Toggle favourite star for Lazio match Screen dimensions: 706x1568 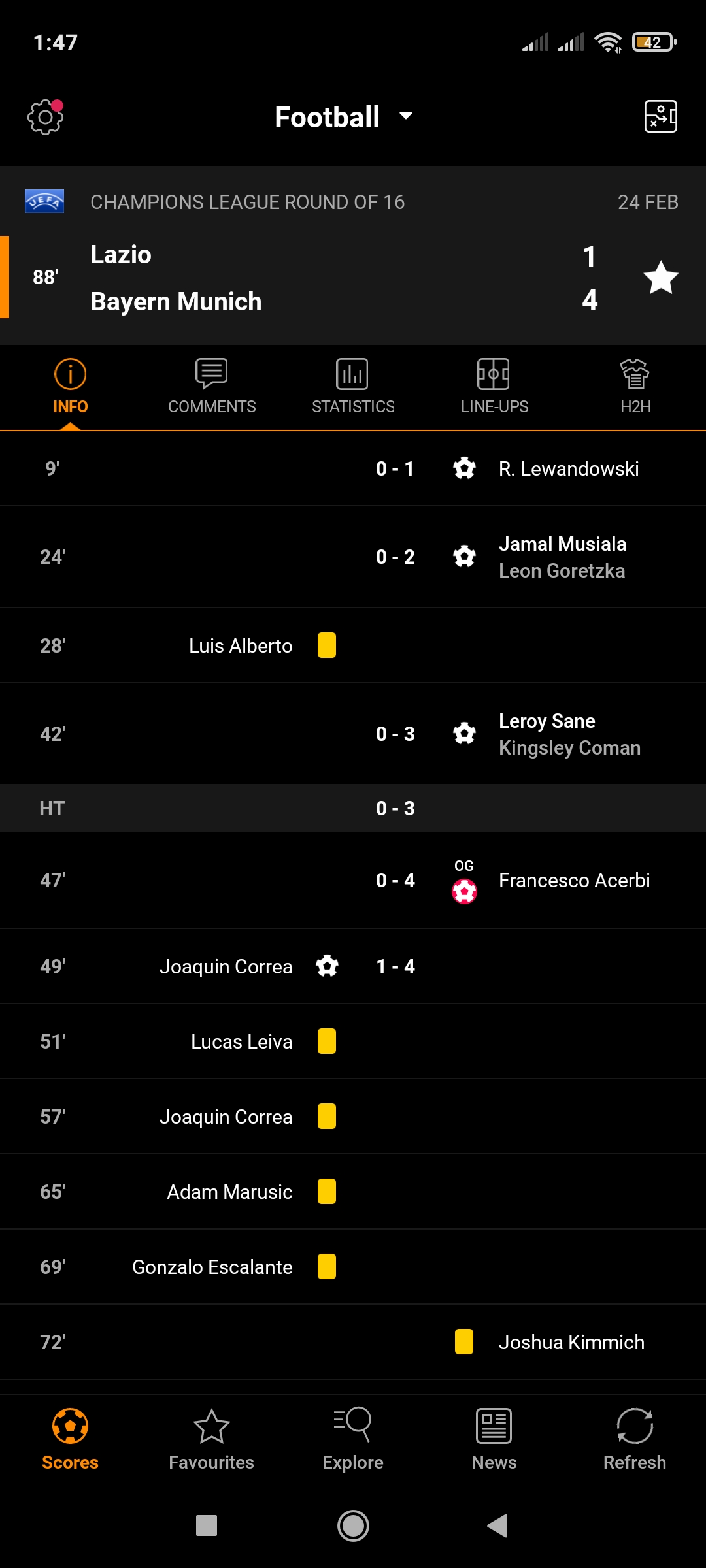[x=660, y=278]
